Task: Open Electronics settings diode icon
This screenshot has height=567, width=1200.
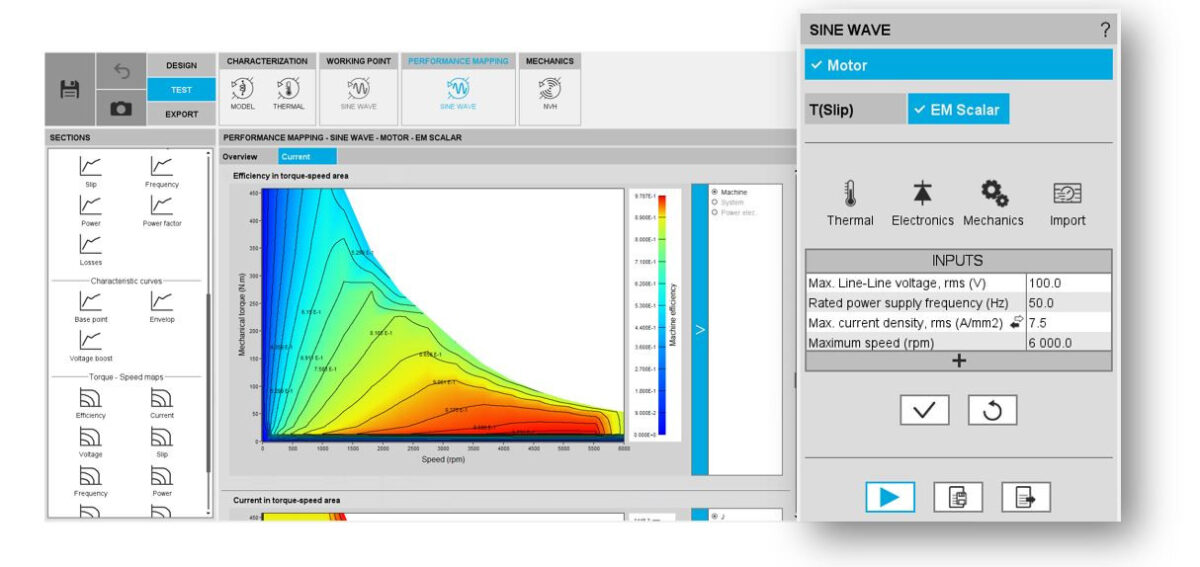Action: pyautogui.click(x=922, y=194)
